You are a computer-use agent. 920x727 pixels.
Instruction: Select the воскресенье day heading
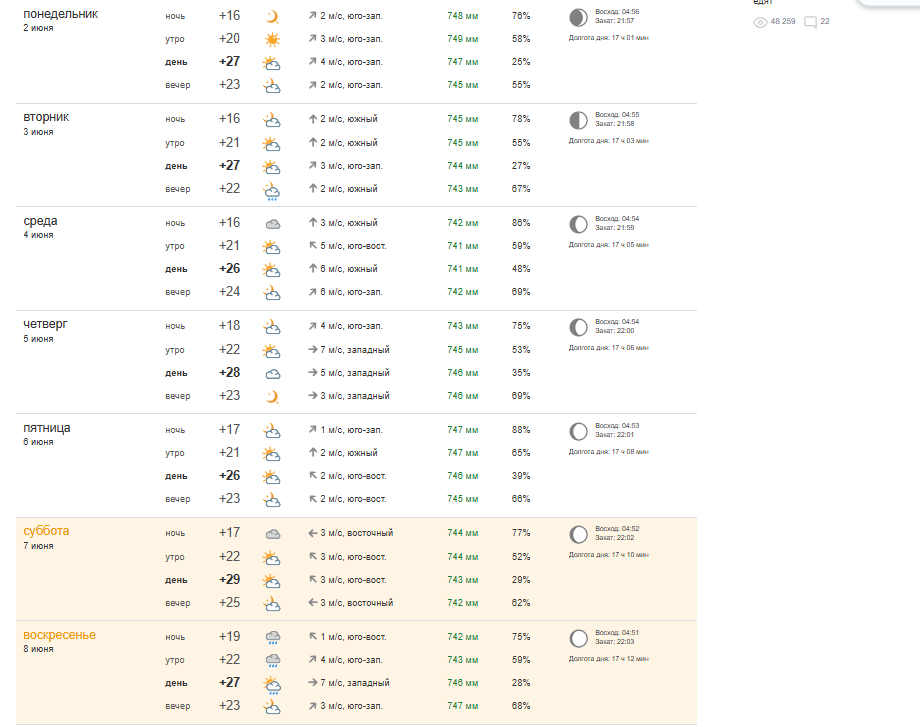(59, 635)
